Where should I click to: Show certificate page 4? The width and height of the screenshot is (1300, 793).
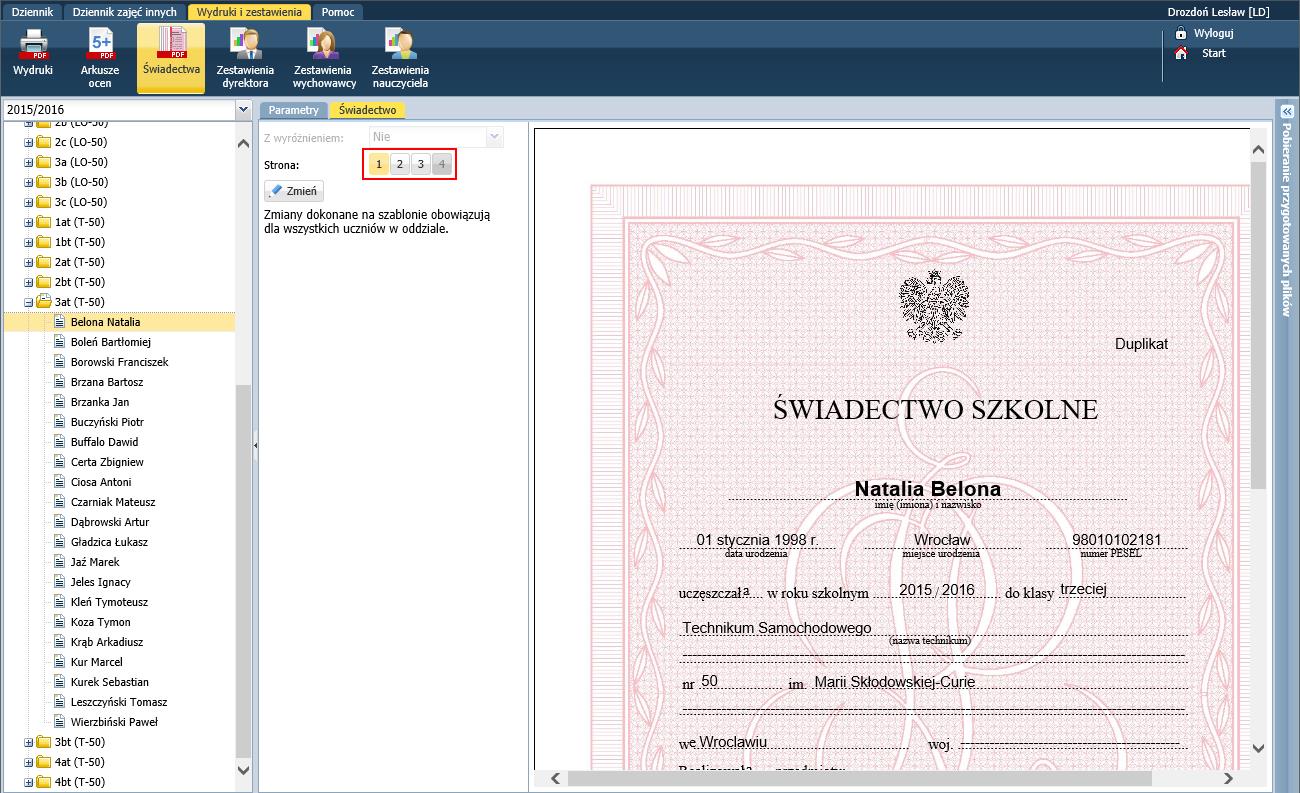point(442,164)
